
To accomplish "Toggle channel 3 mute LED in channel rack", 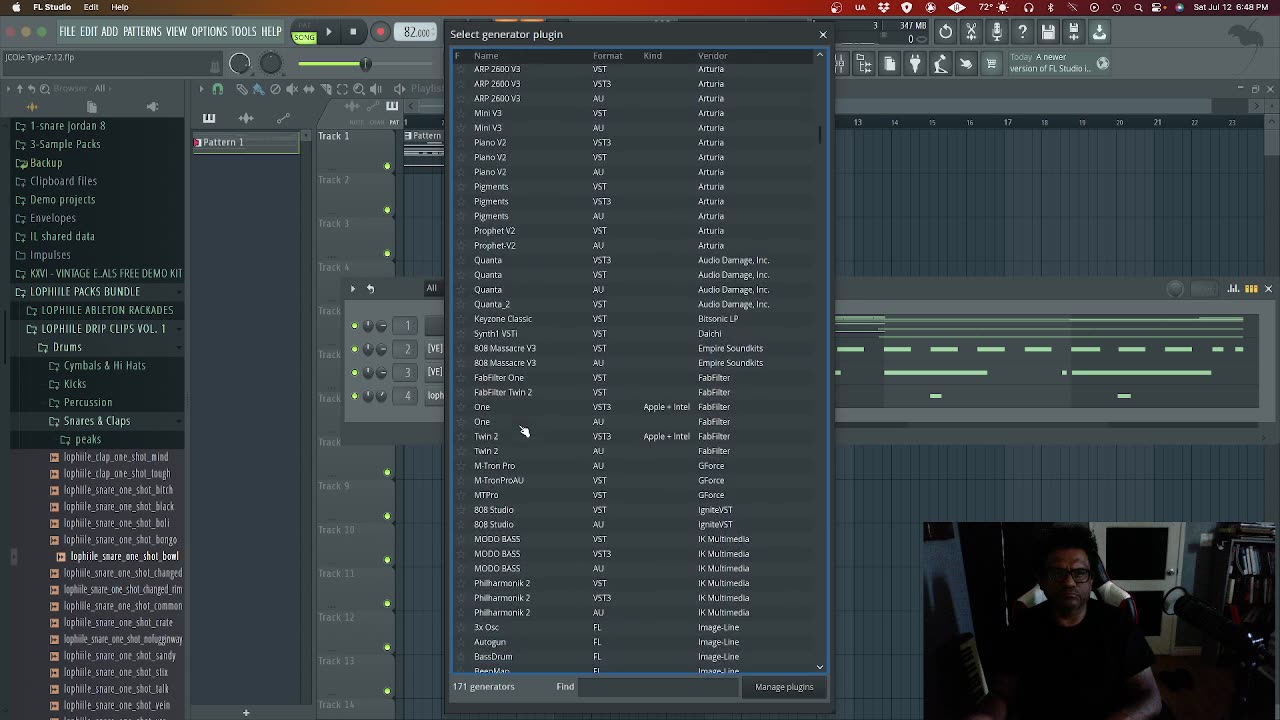I will coord(354,372).
